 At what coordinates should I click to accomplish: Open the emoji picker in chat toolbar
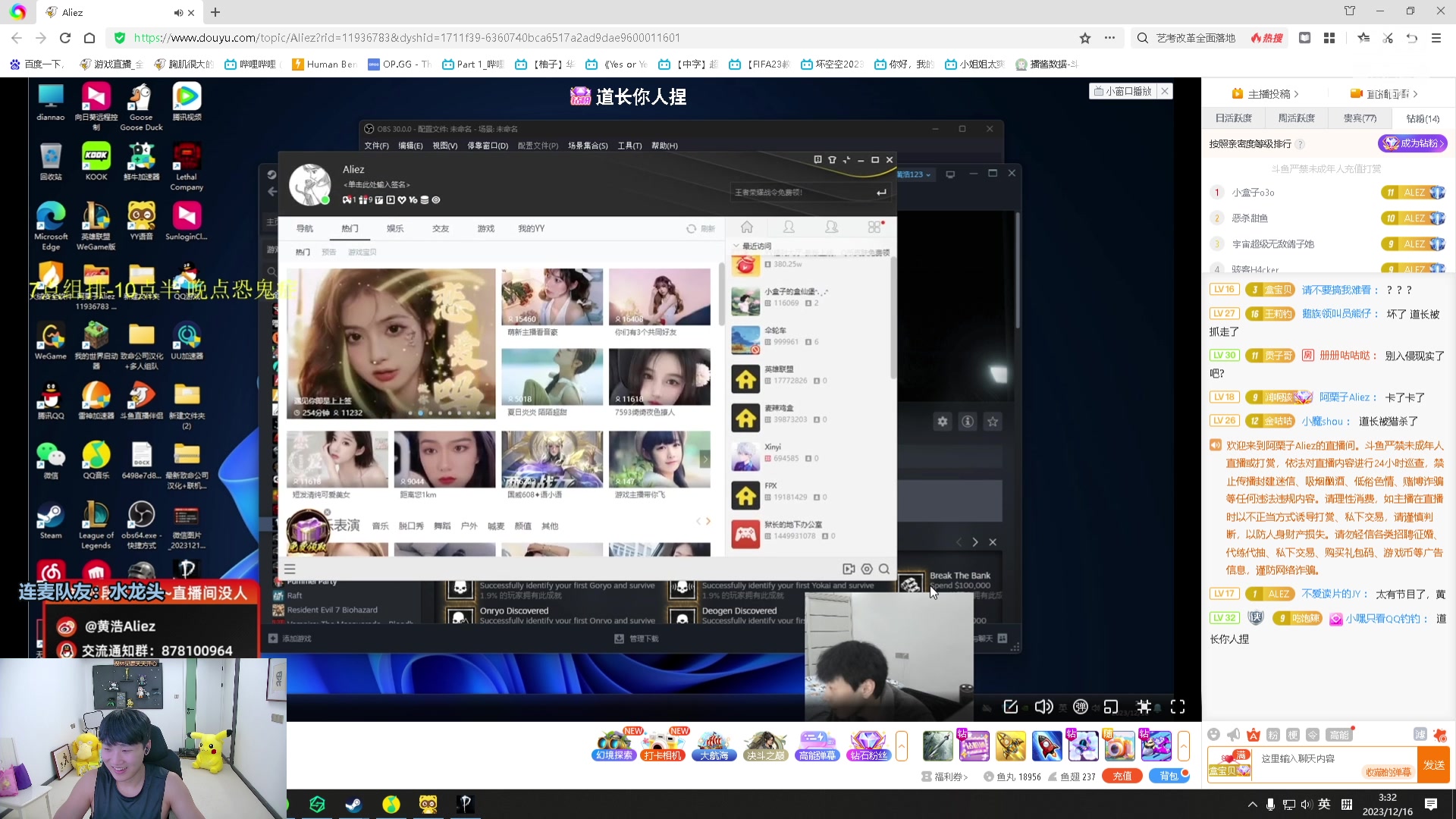(x=1213, y=734)
